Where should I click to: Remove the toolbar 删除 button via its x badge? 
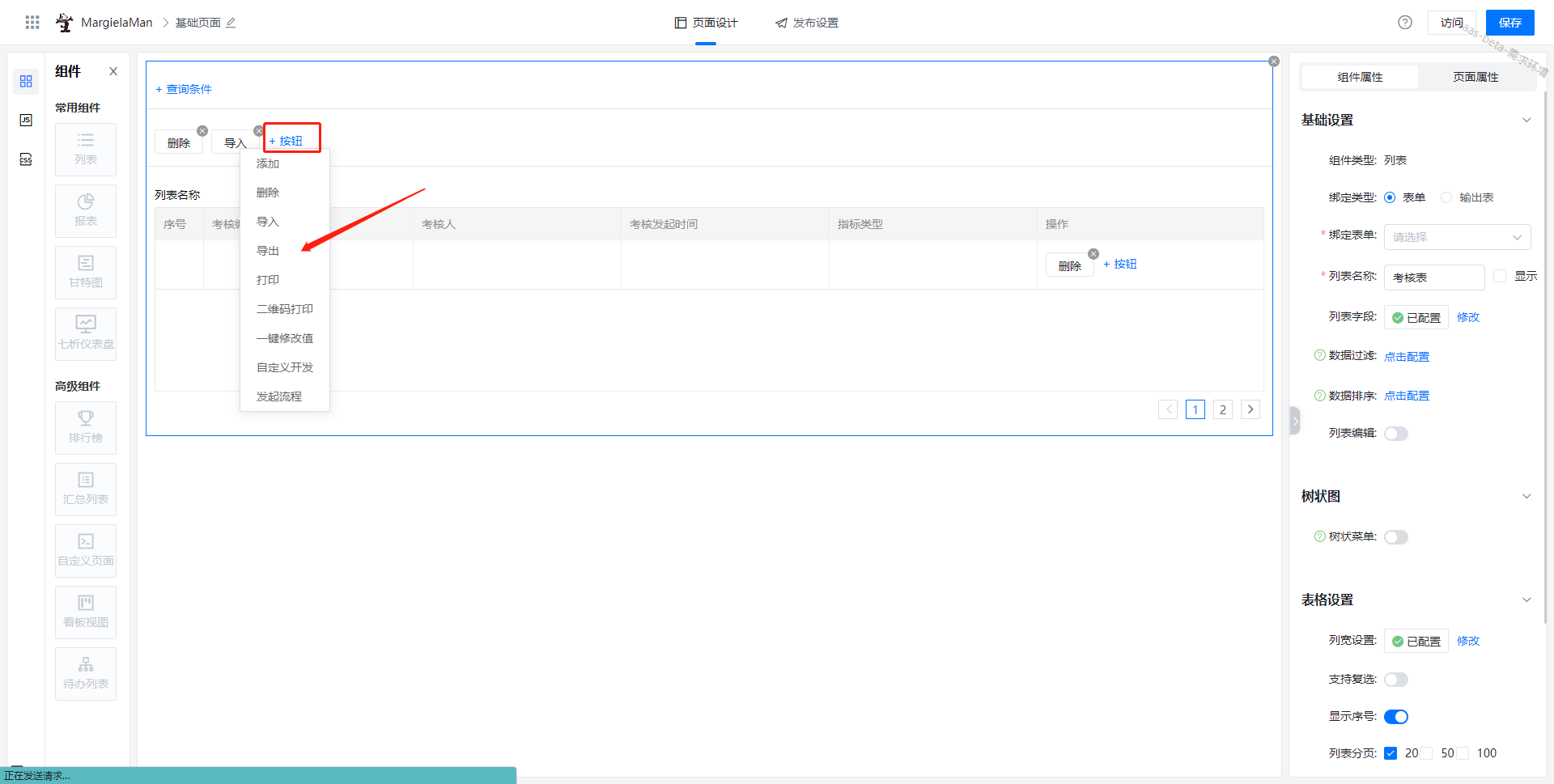pos(202,131)
